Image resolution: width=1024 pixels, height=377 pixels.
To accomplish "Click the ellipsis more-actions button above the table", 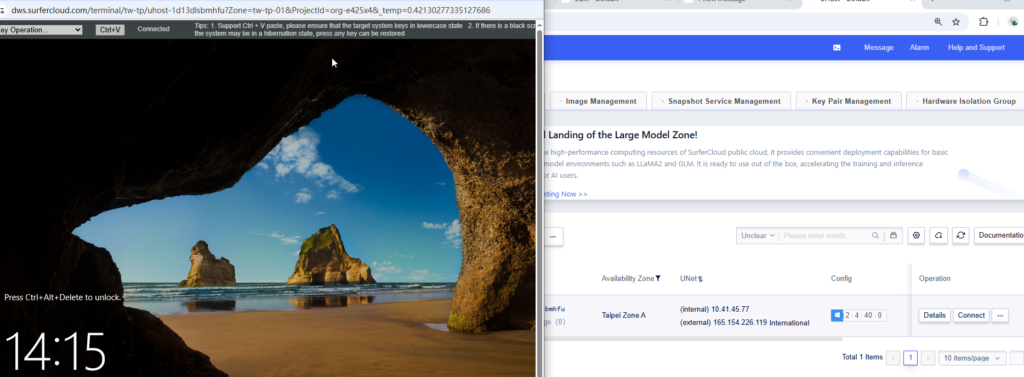I will pyautogui.click(x=553, y=237).
